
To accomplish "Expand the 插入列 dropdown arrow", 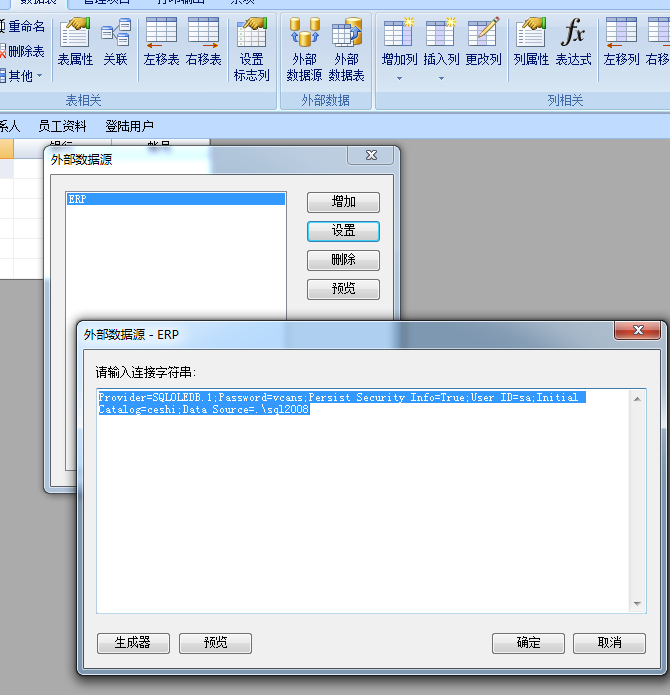I will 441,78.
